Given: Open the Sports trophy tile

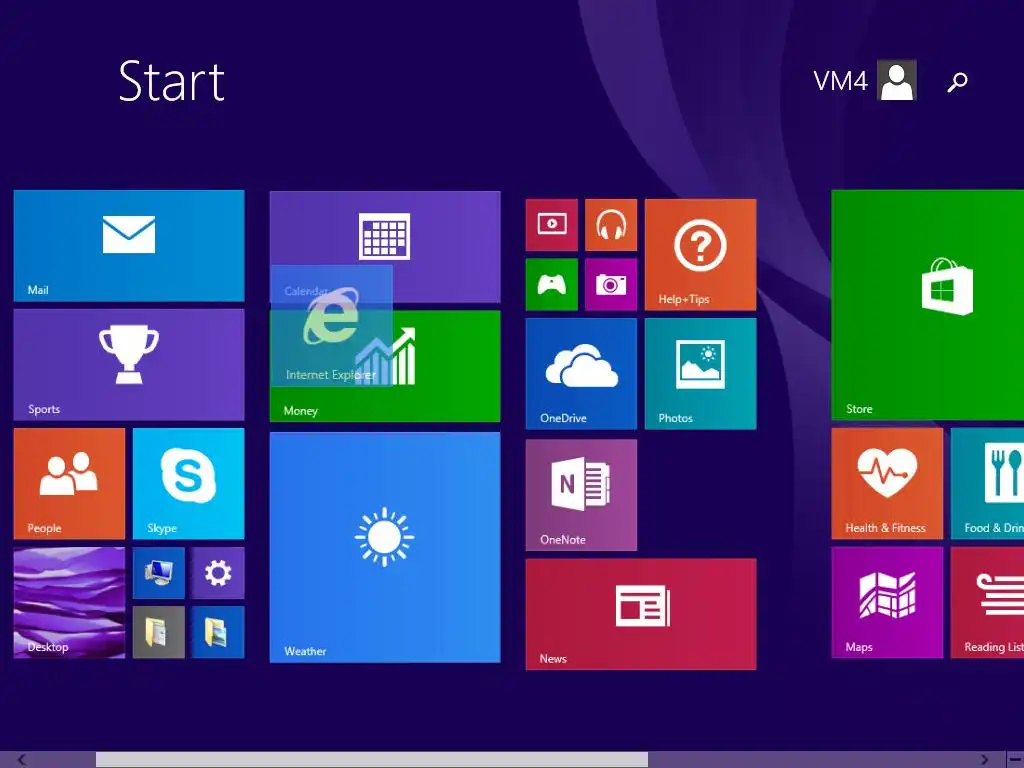Looking at the screenshot, I should point(129,364).
